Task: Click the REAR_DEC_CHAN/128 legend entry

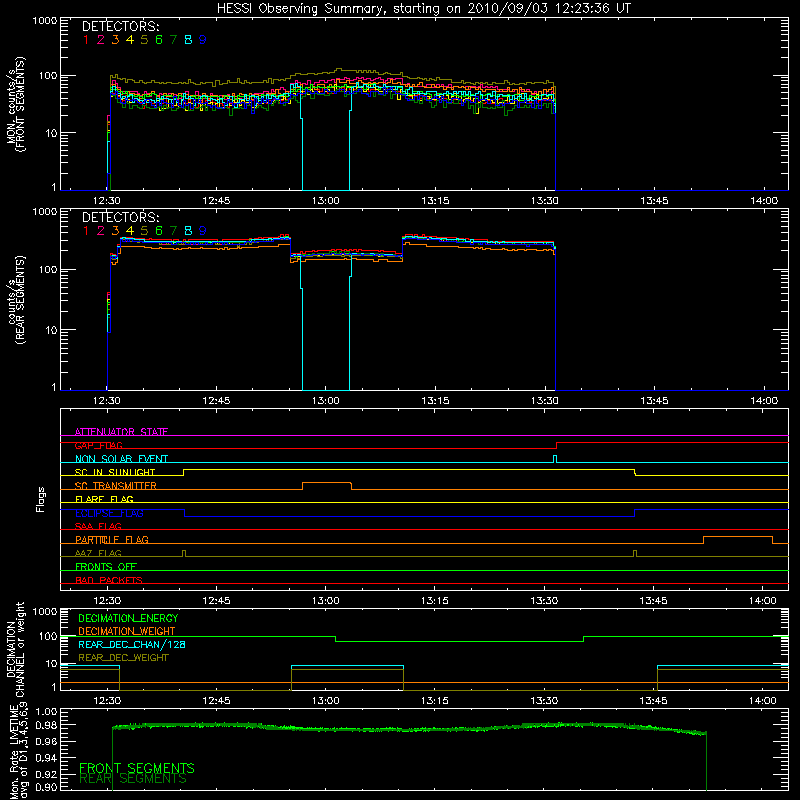Action: pos(132,644)
